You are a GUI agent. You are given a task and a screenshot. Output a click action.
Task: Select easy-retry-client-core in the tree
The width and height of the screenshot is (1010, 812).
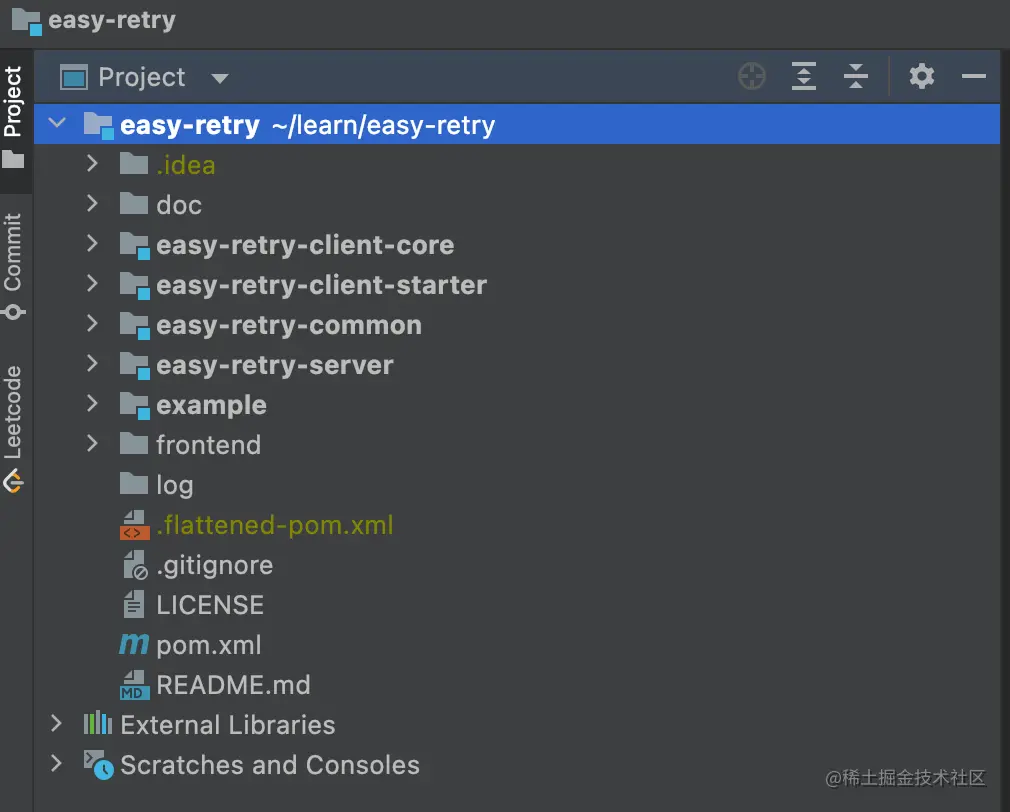[305, 245]
